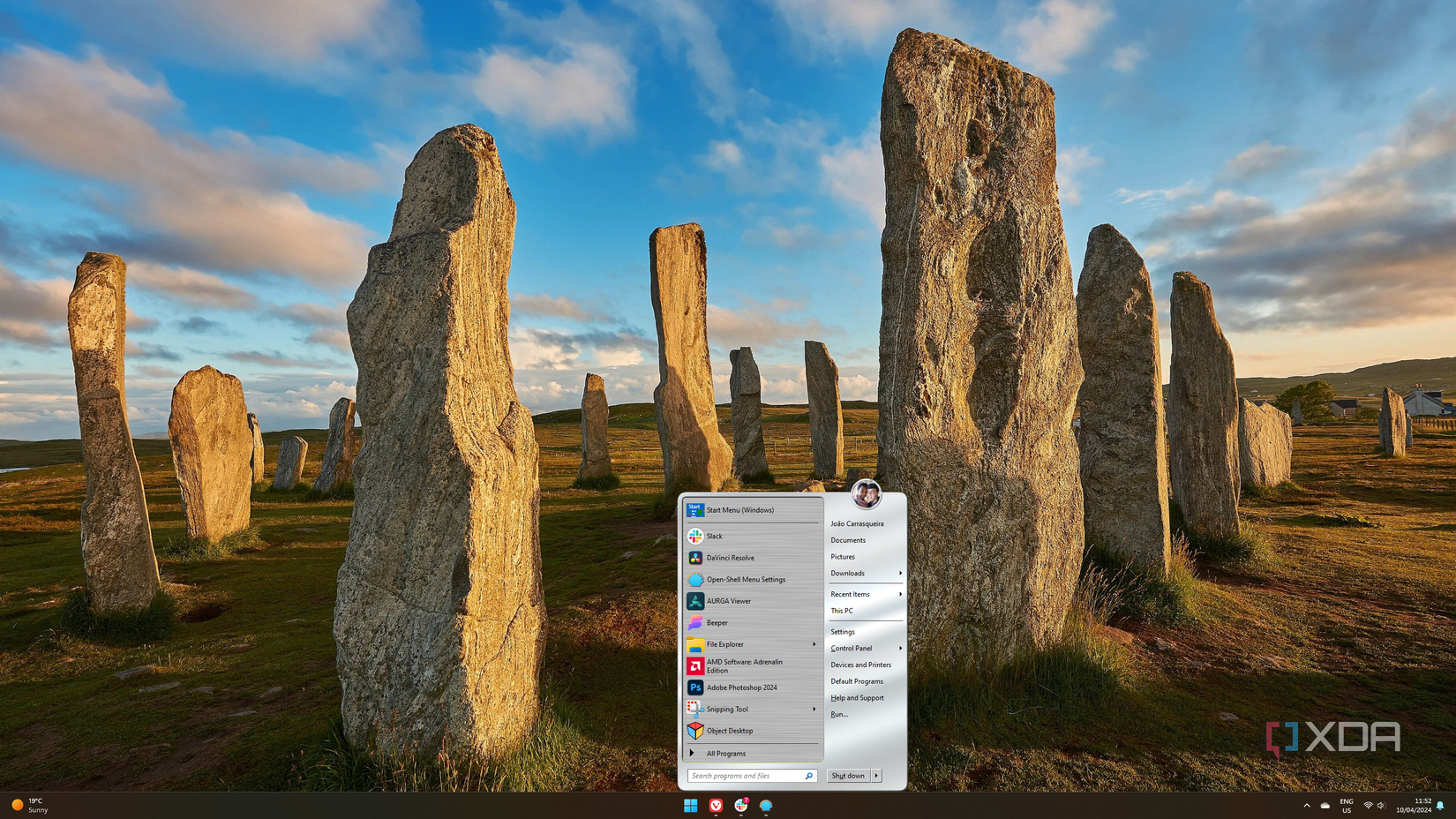Launch DaVinci Resolve

click(x=730, y=557)
